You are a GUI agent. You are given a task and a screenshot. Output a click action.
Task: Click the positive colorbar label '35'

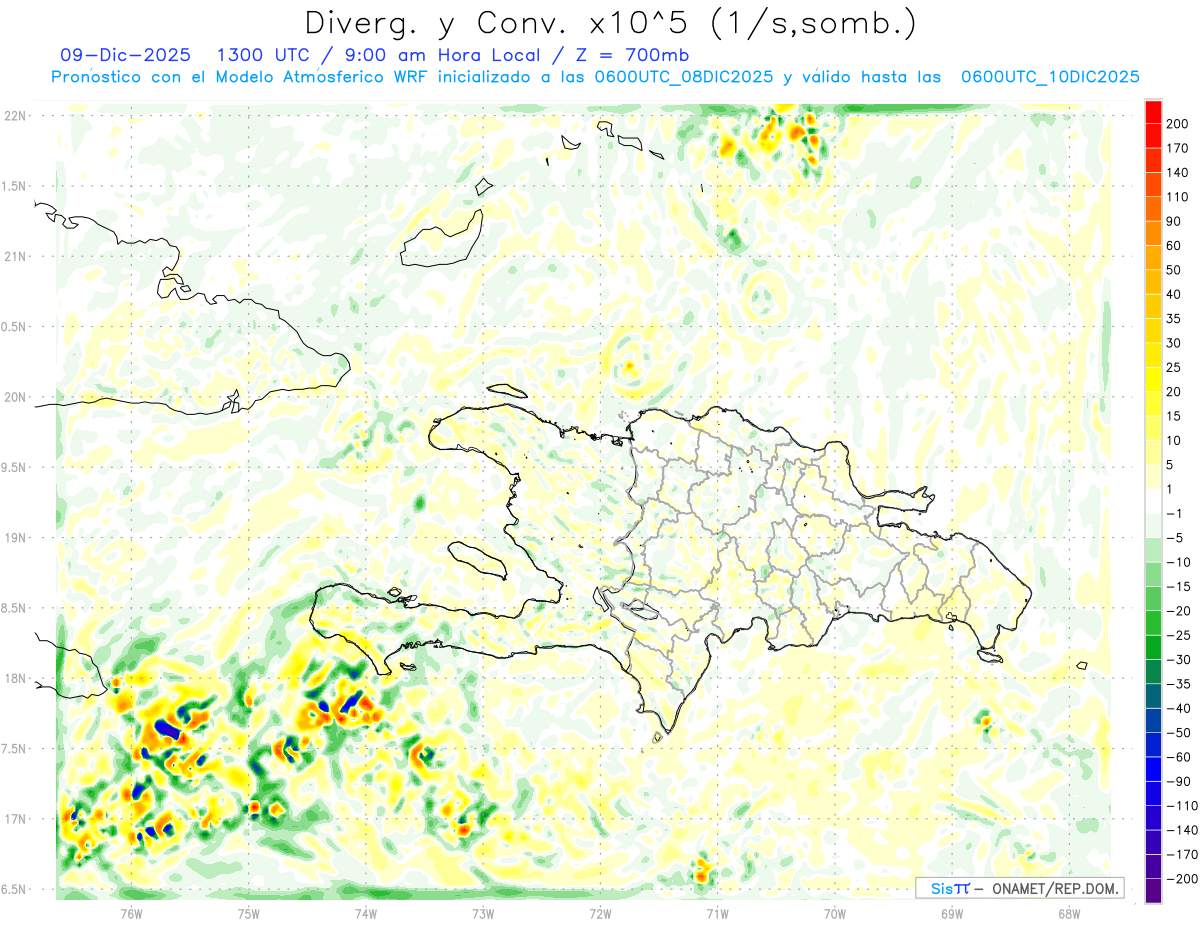coord(1174,319)
